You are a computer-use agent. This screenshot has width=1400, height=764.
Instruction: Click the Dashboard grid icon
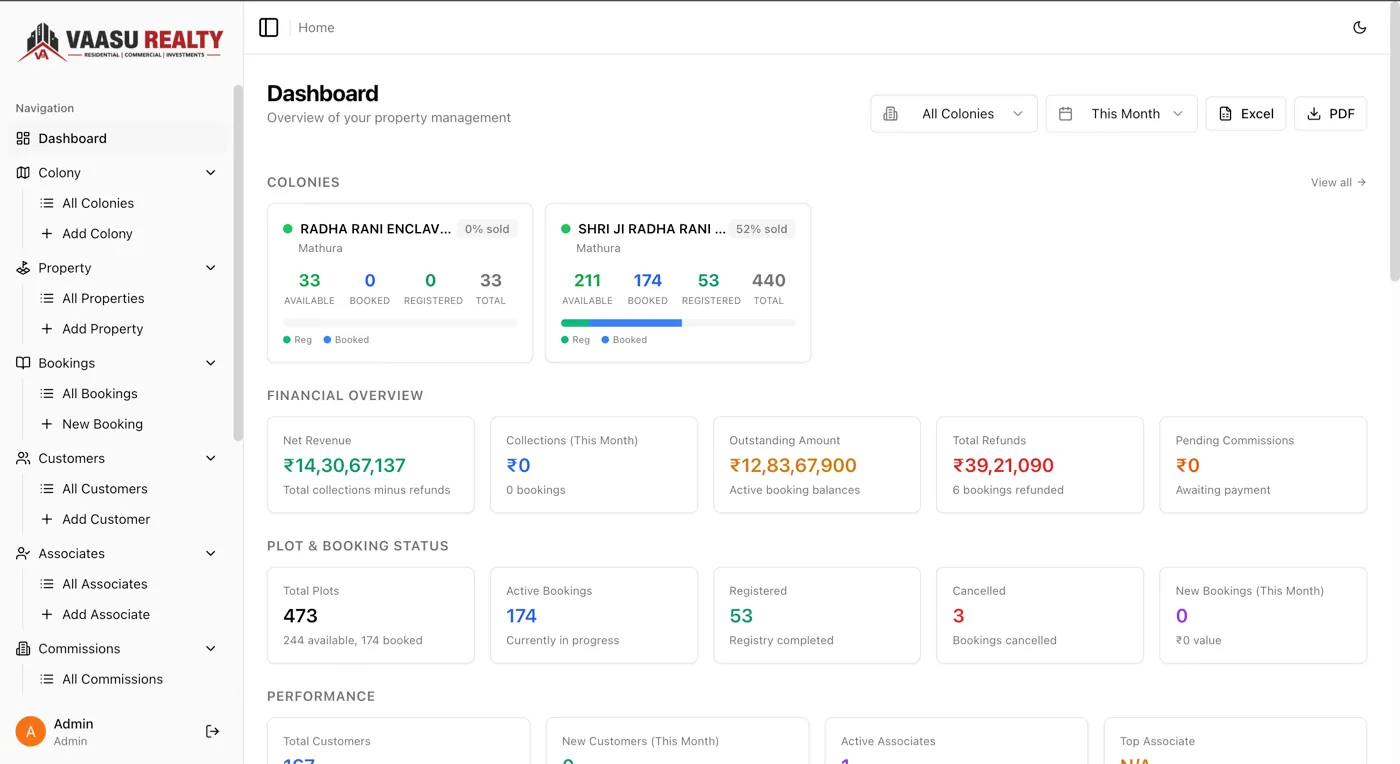click(x=23, y=139)
